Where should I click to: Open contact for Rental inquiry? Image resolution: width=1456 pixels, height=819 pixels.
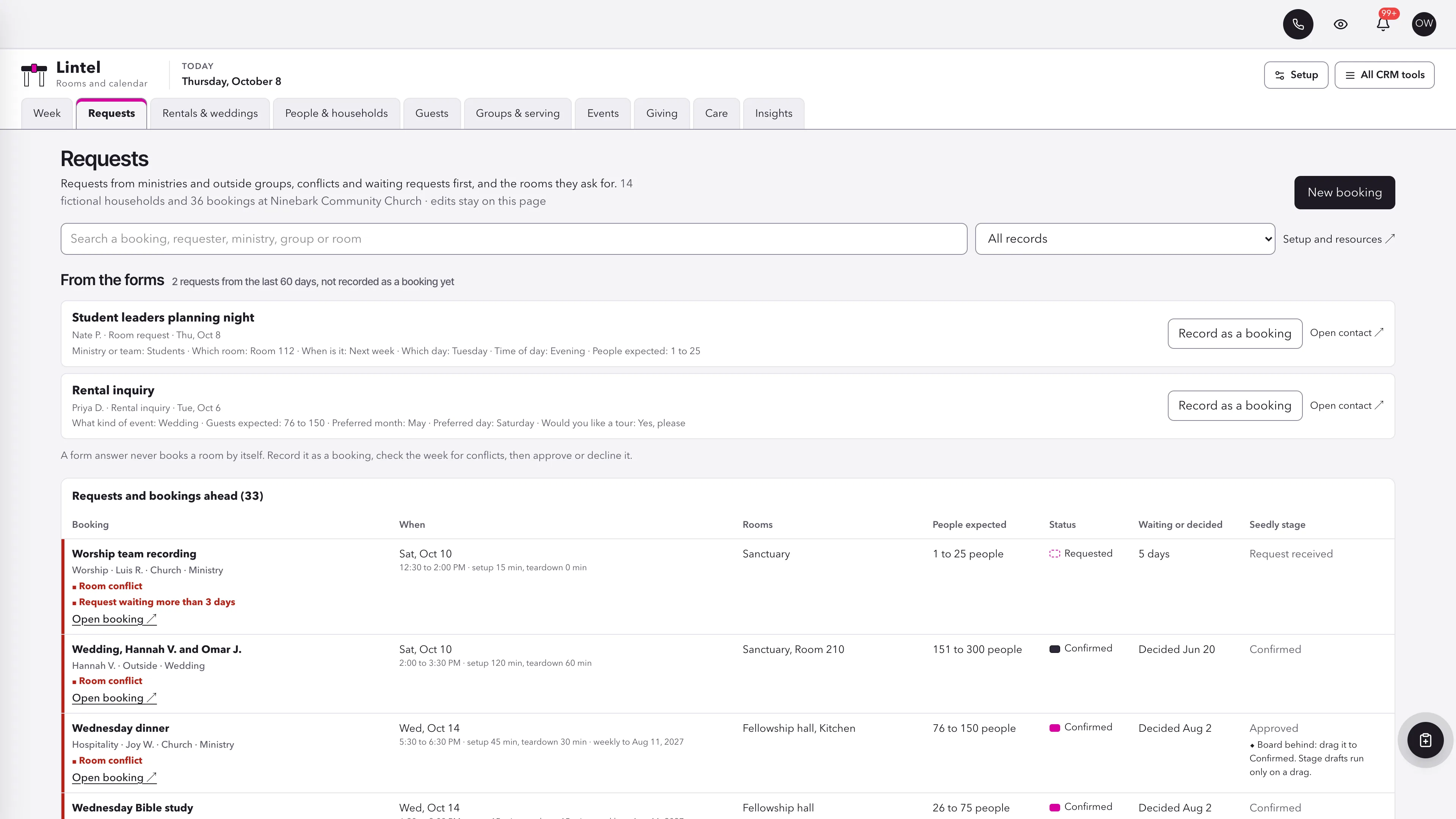pos(1346,406)
